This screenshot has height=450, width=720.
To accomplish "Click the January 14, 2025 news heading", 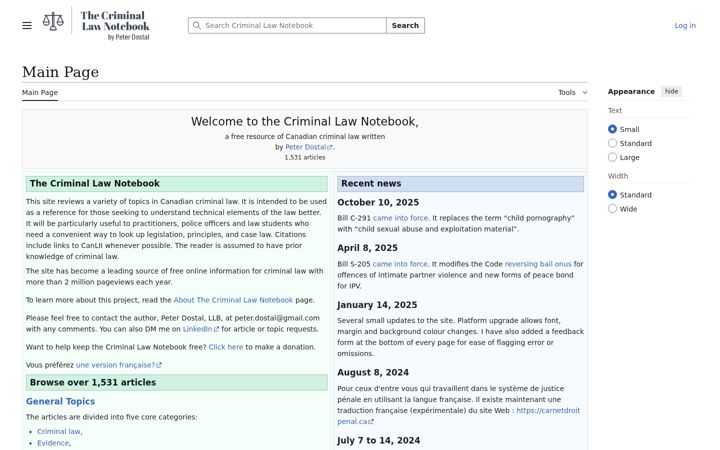I will (x=377, y=305).
